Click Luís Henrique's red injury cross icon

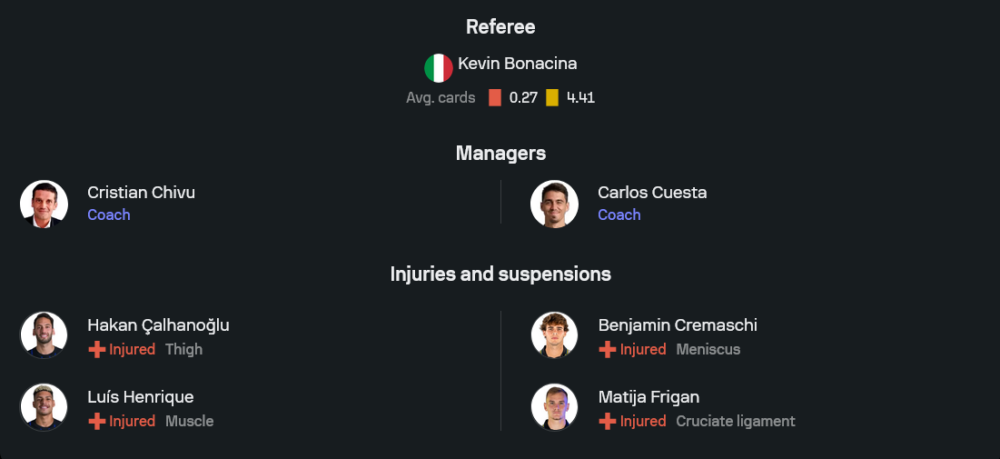(x=97, y=421)
